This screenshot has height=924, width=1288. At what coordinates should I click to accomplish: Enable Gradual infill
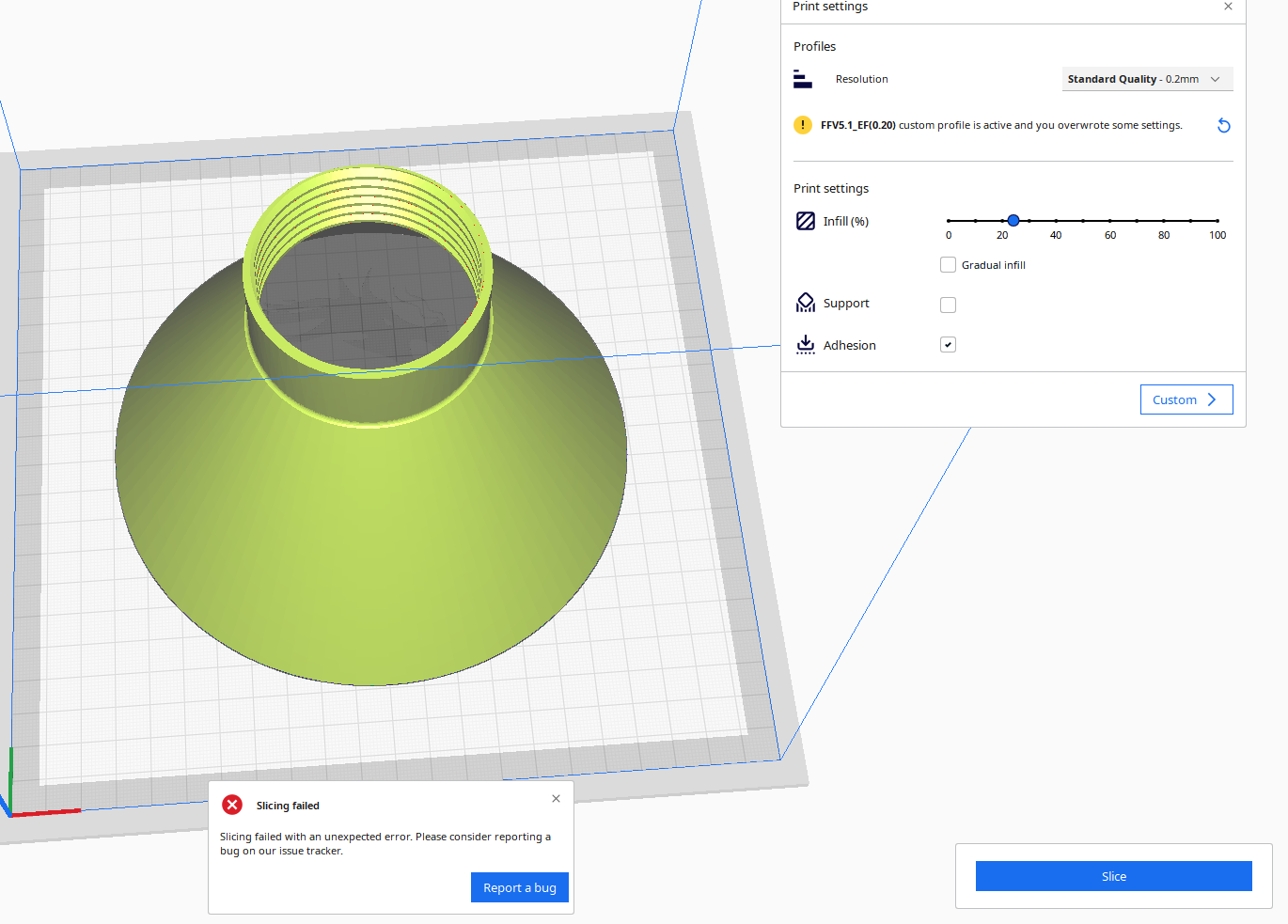point(948,264)
